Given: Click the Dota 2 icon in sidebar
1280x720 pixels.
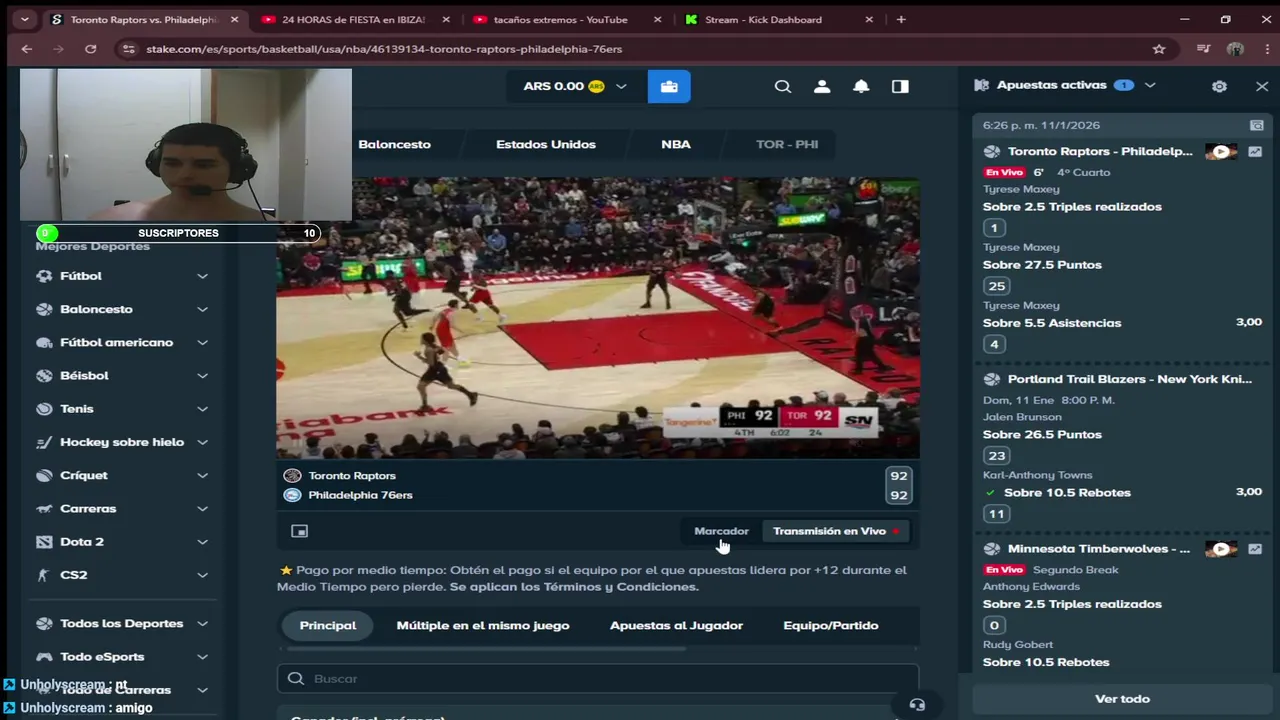Looking at the screenshot, I should (44, 542).
